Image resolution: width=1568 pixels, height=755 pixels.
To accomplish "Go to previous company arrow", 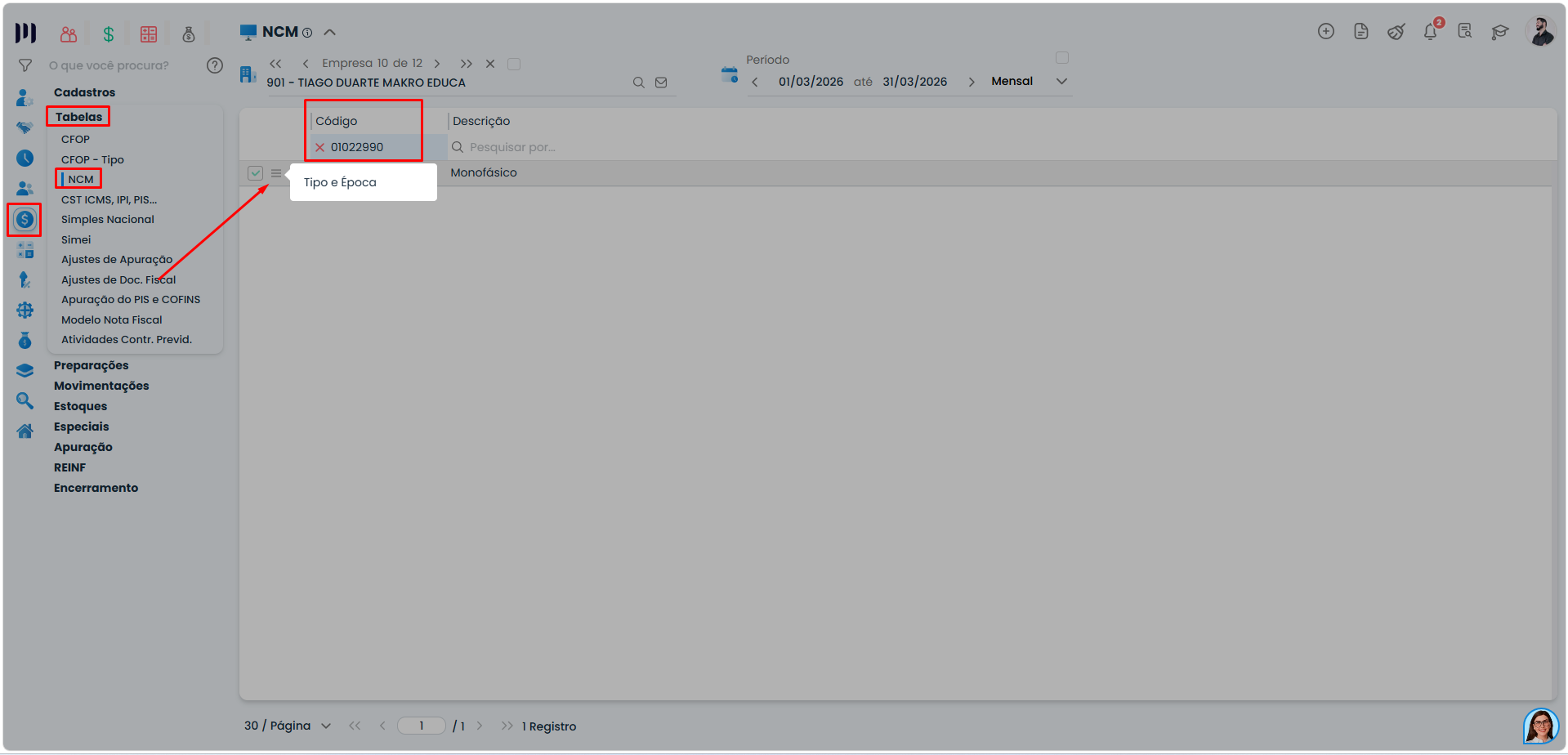I will click(306, 64).
